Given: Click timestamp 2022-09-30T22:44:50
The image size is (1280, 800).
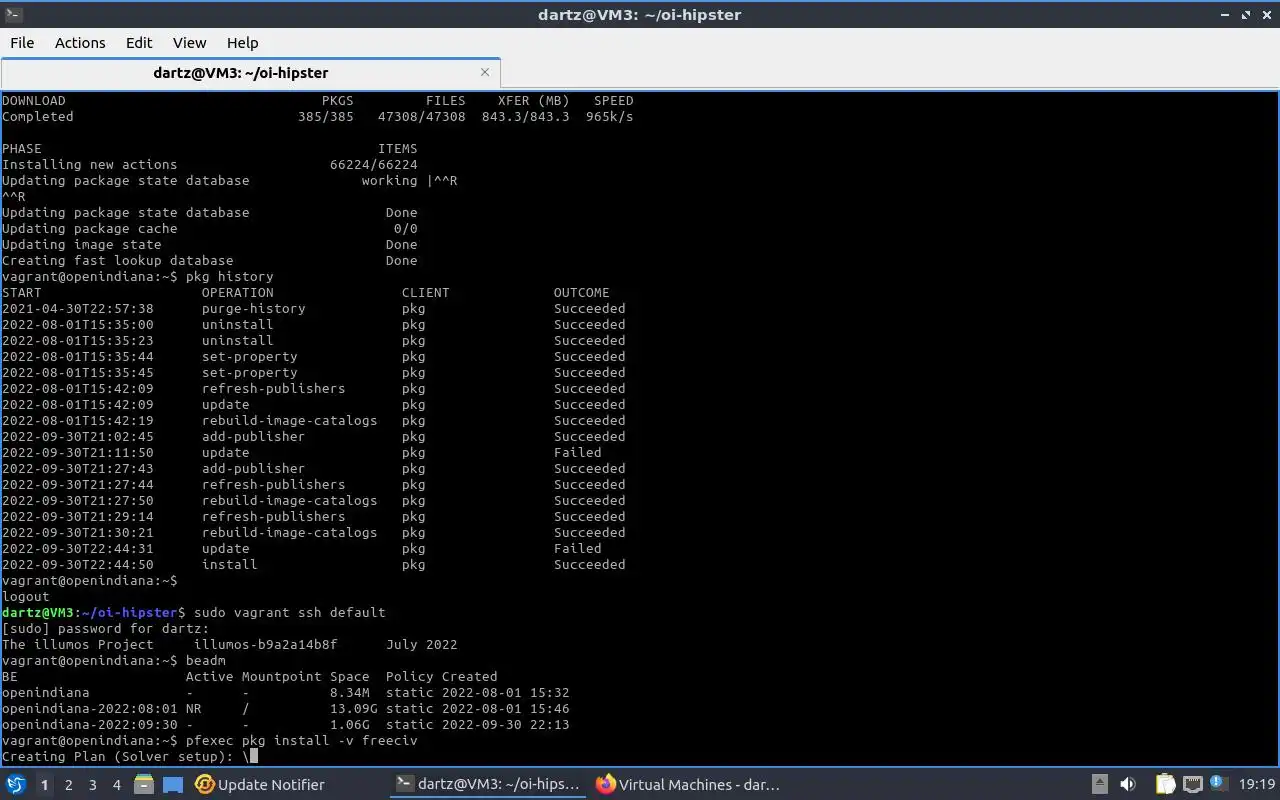Looking at the screenshot, I should [78, 565].
